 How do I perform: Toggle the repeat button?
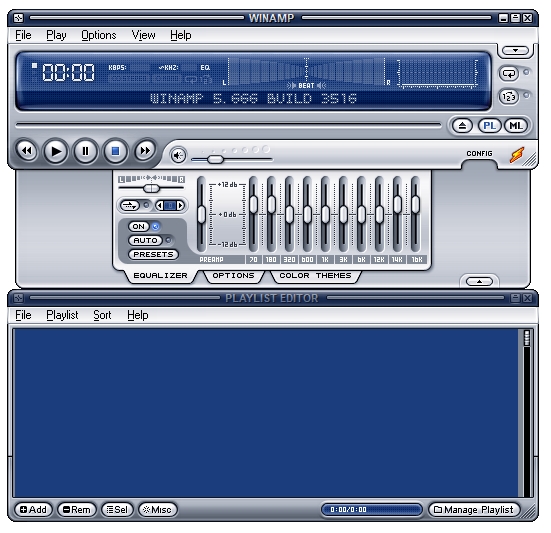pos(509,73)
